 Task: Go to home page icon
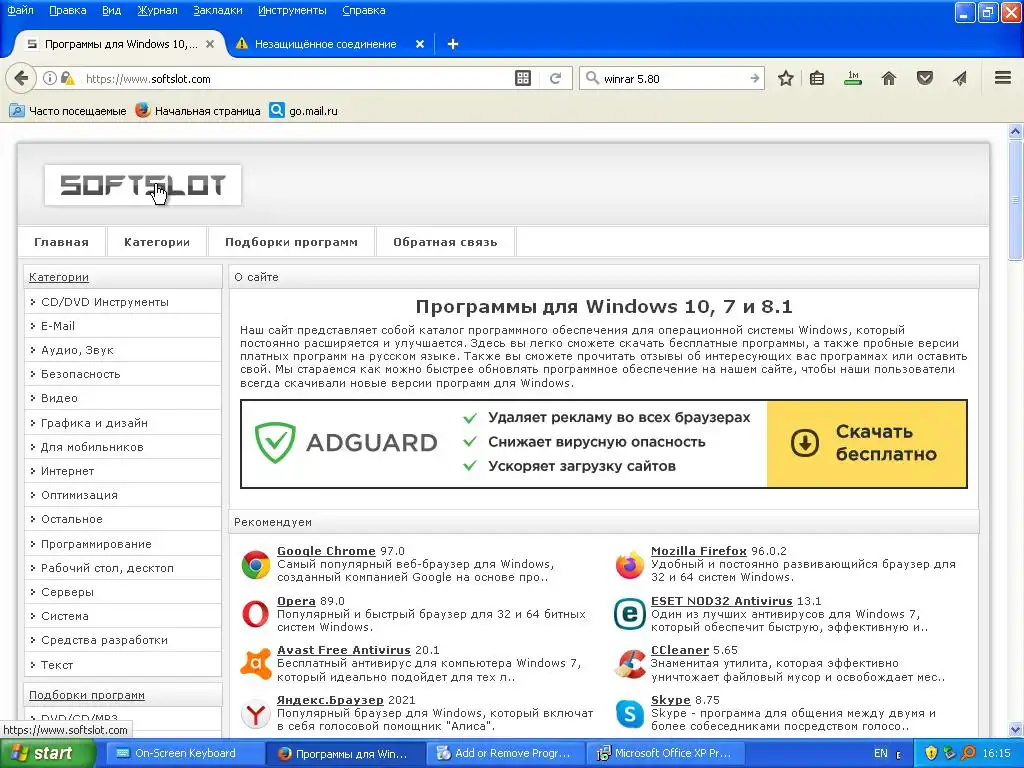(x=889, y=78)
